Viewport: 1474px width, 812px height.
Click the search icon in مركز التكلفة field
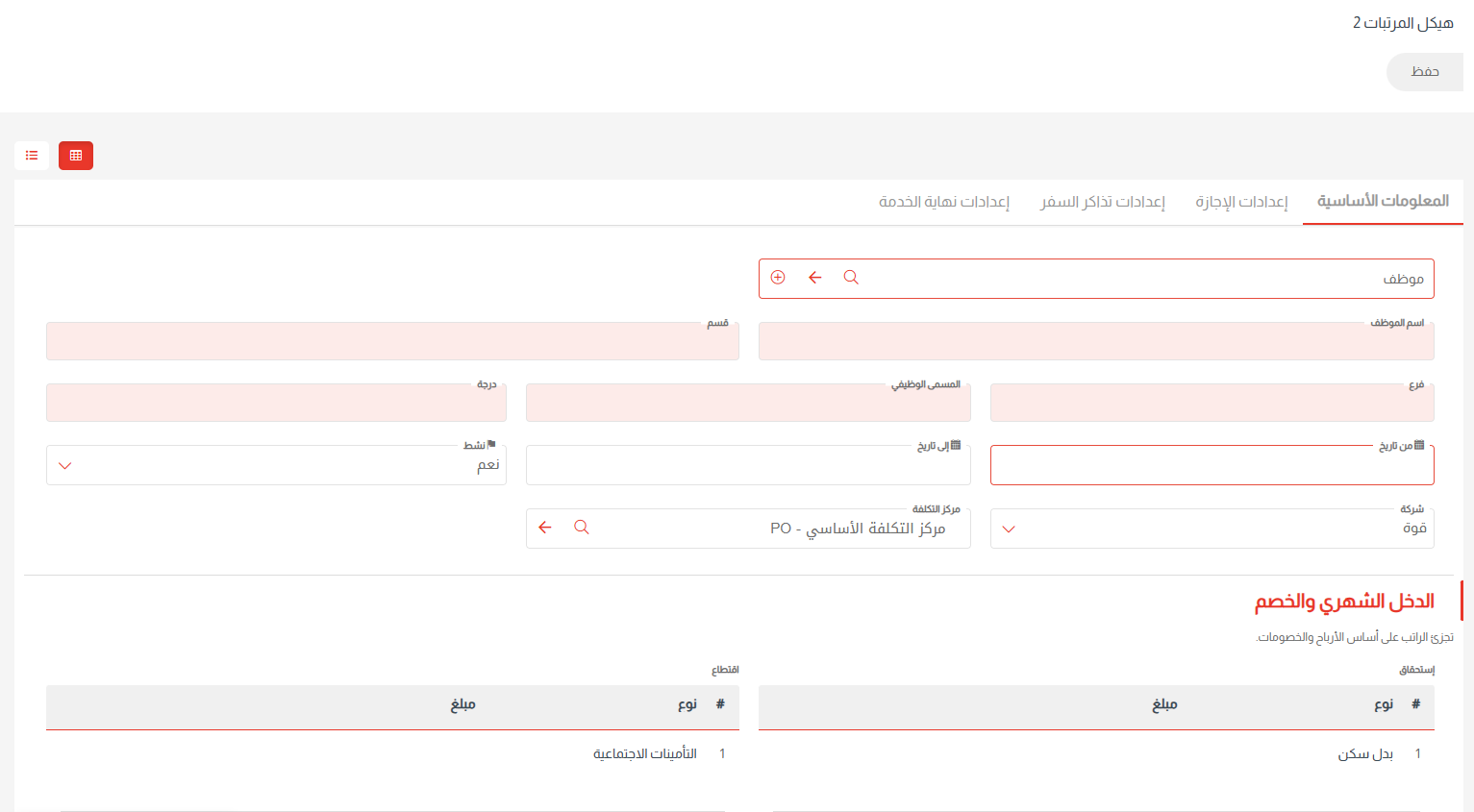582,528
